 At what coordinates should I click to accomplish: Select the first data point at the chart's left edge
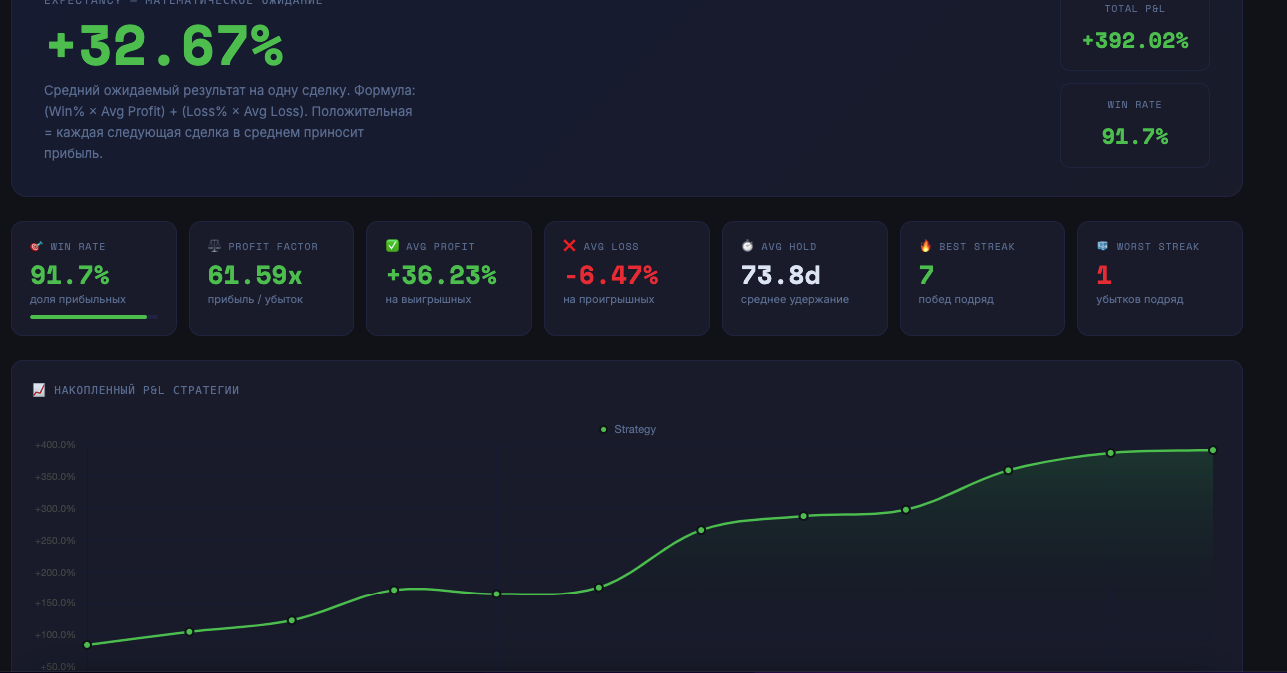click(x=87, y=645)
